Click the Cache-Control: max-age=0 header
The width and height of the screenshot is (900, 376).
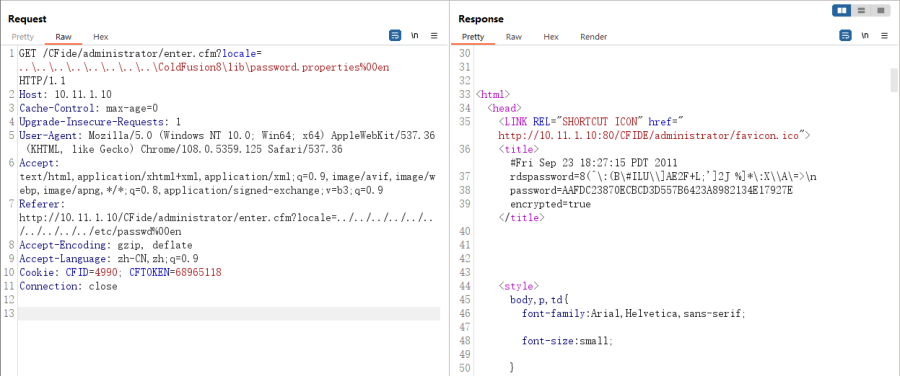[88, 108]
